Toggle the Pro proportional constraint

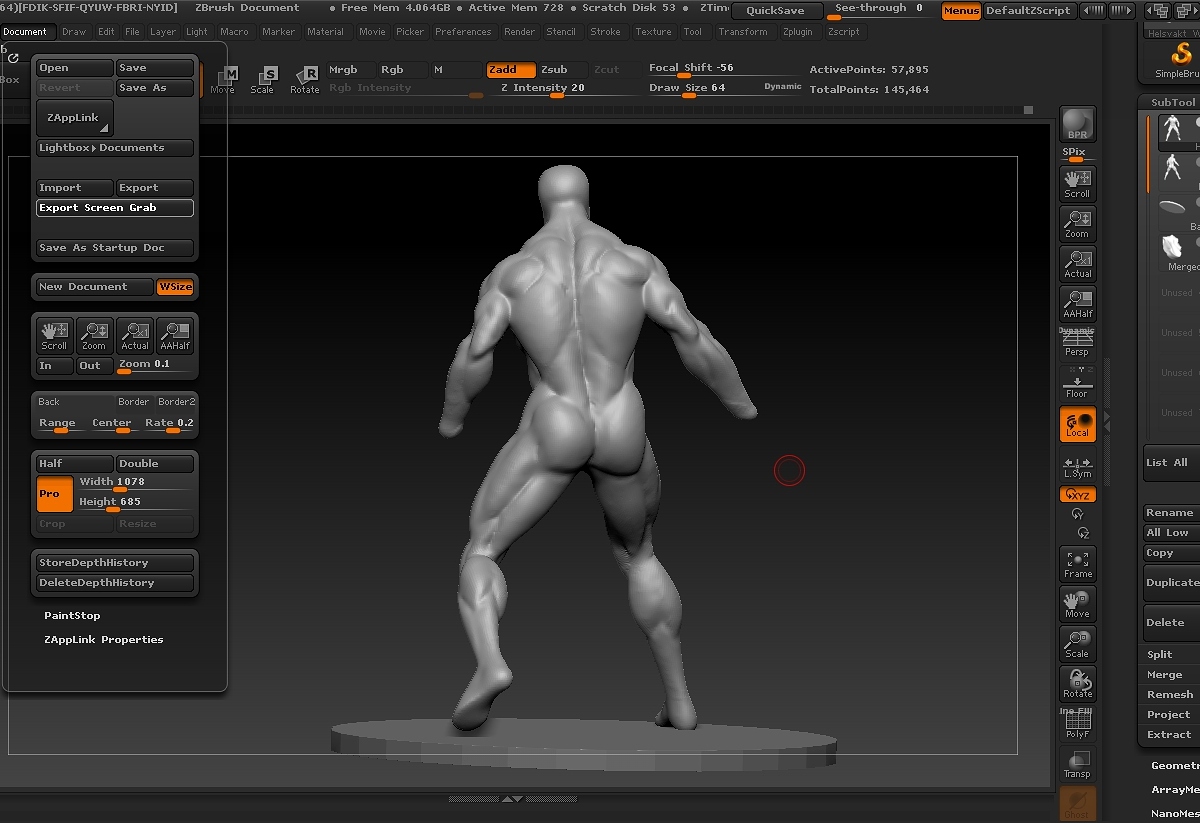tap(55, 494)
